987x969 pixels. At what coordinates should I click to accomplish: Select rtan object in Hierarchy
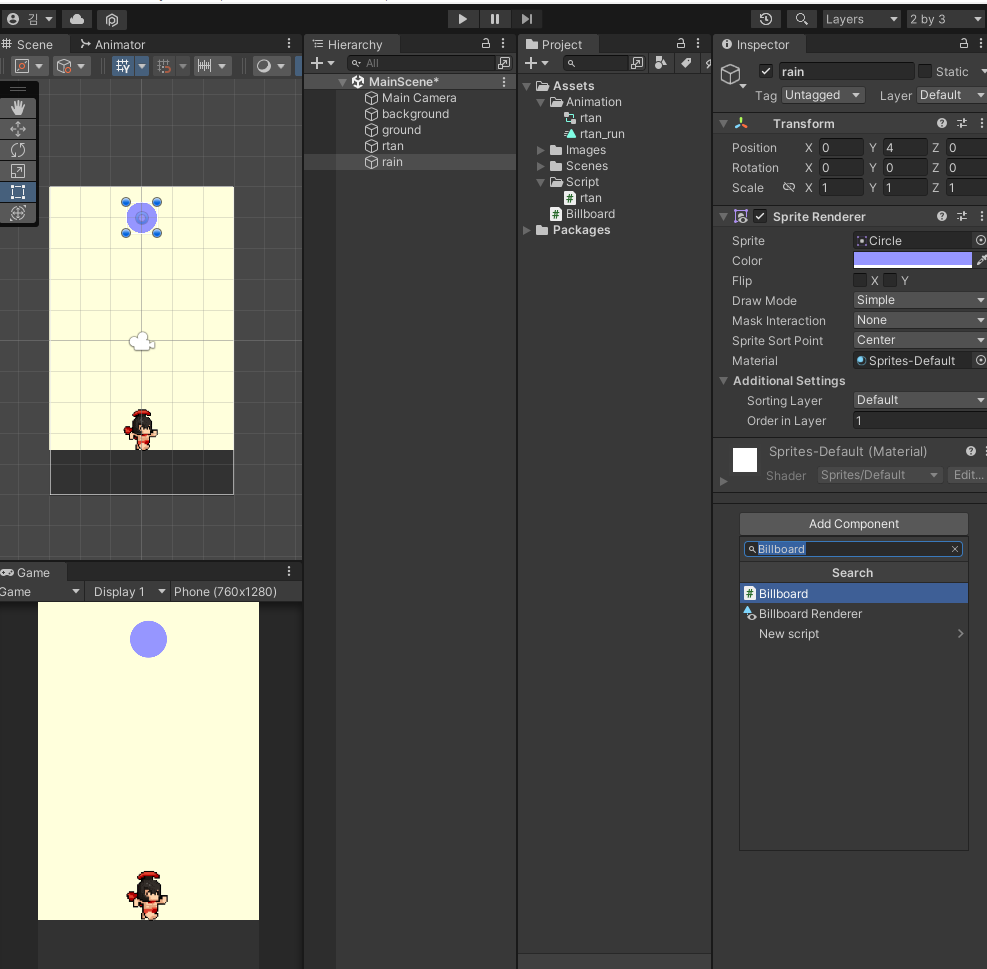coord(392,146)
